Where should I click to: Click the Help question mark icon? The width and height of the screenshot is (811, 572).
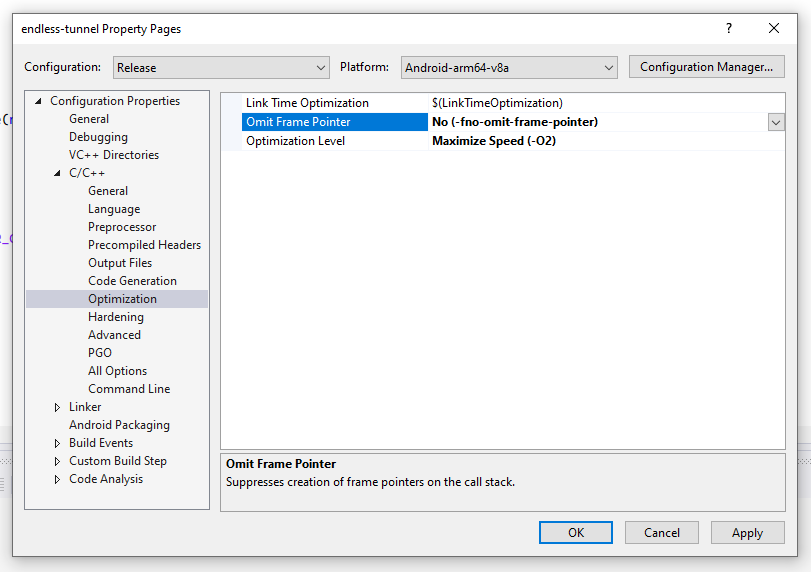pyautogui.click(x=728, y=29)
